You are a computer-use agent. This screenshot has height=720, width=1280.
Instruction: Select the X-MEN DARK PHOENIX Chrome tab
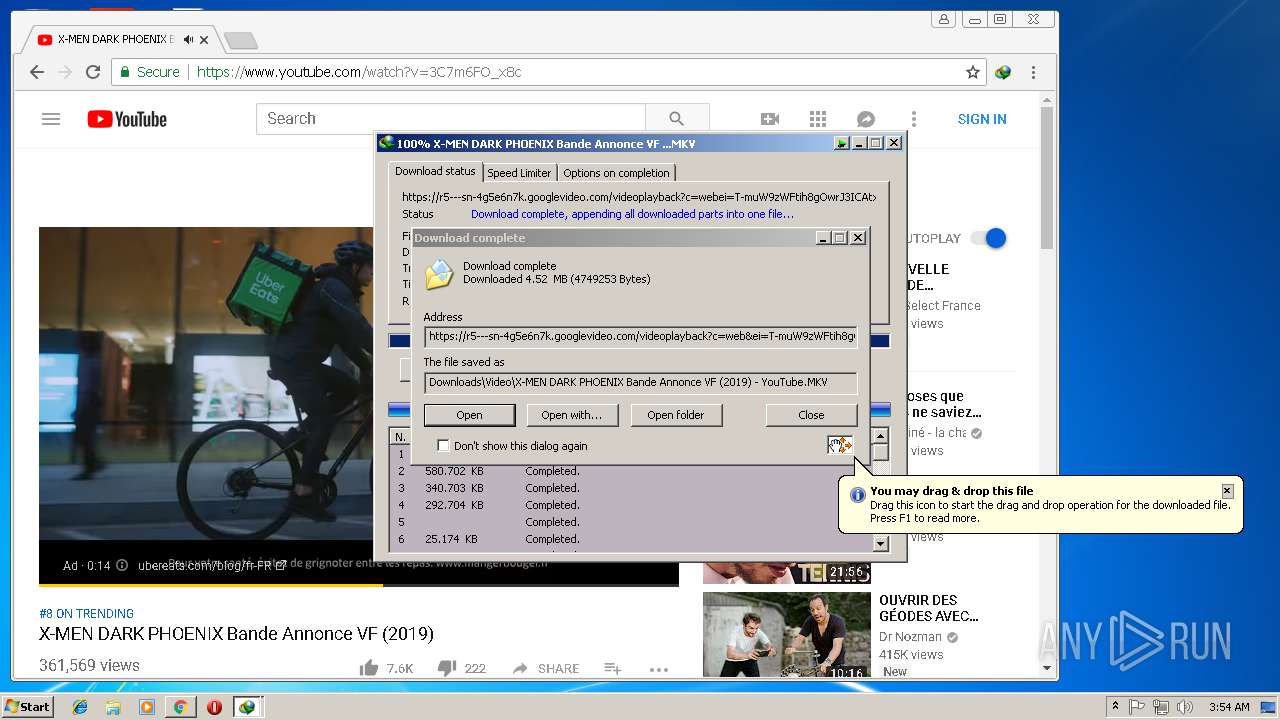pos(117,40)
